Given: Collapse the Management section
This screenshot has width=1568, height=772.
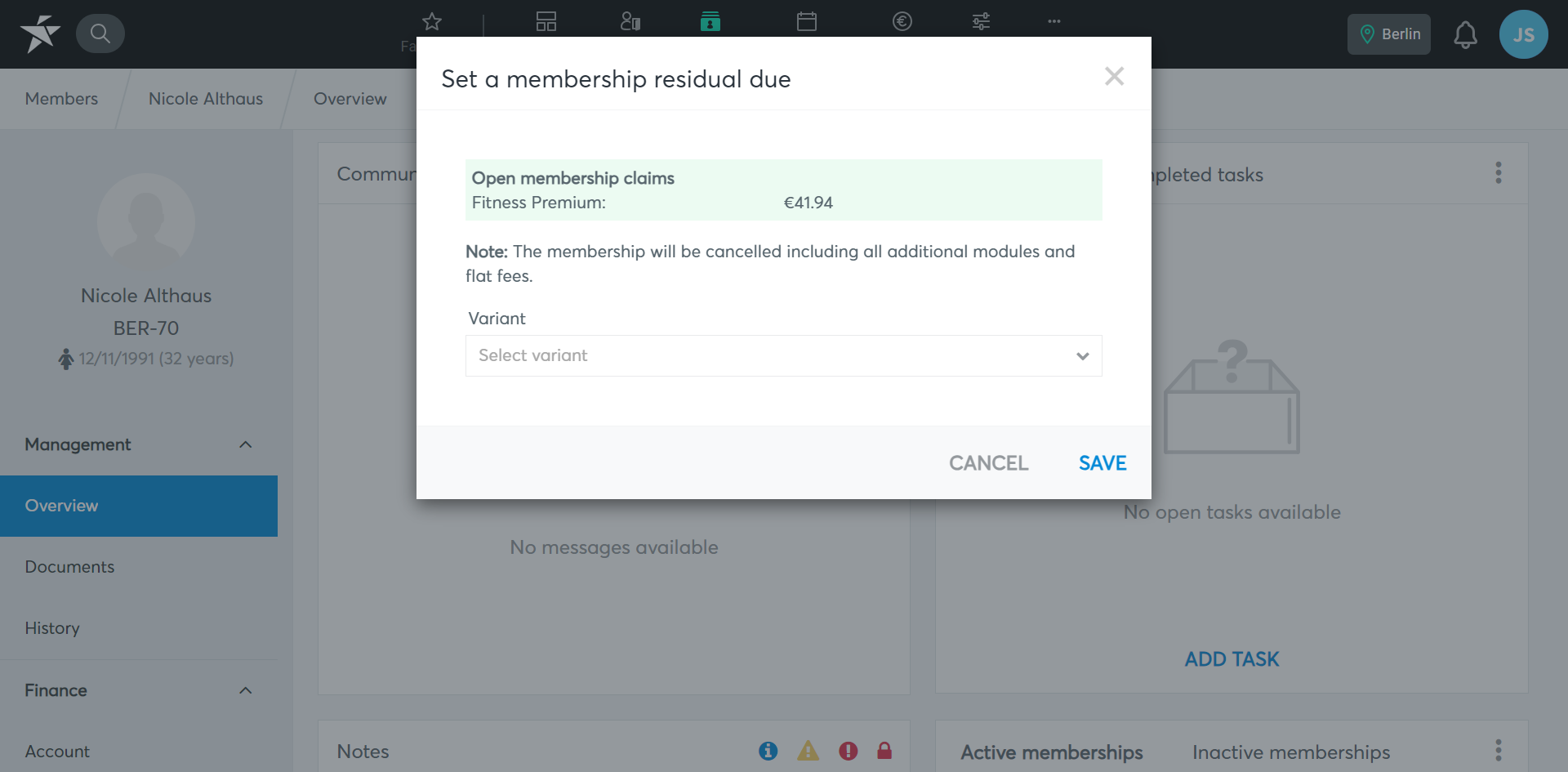Looking at the screenshot, I should click(246, 444).
